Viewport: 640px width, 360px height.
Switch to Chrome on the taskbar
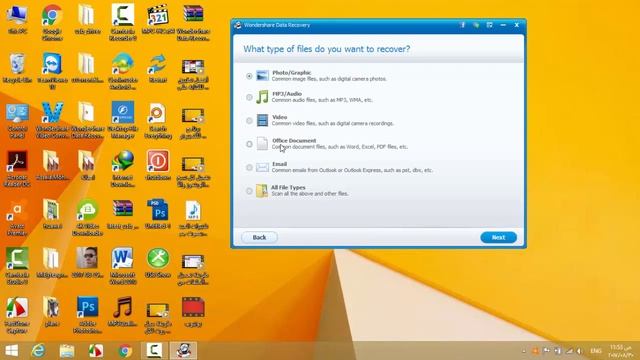pos(125,351)
